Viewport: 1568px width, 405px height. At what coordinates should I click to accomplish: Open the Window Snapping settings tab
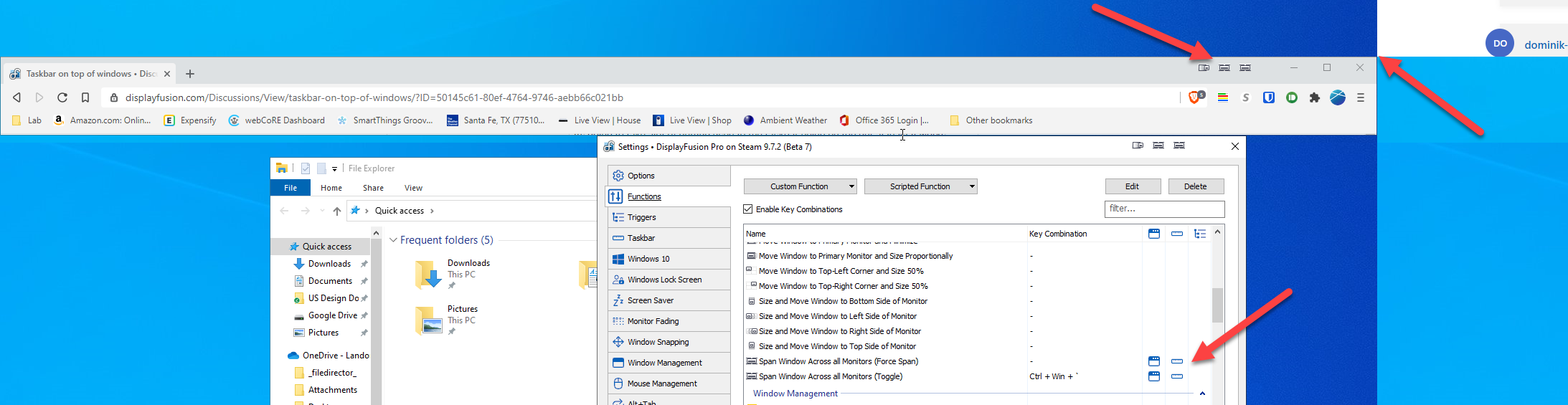pyautogui.click(x=658, y=342)
